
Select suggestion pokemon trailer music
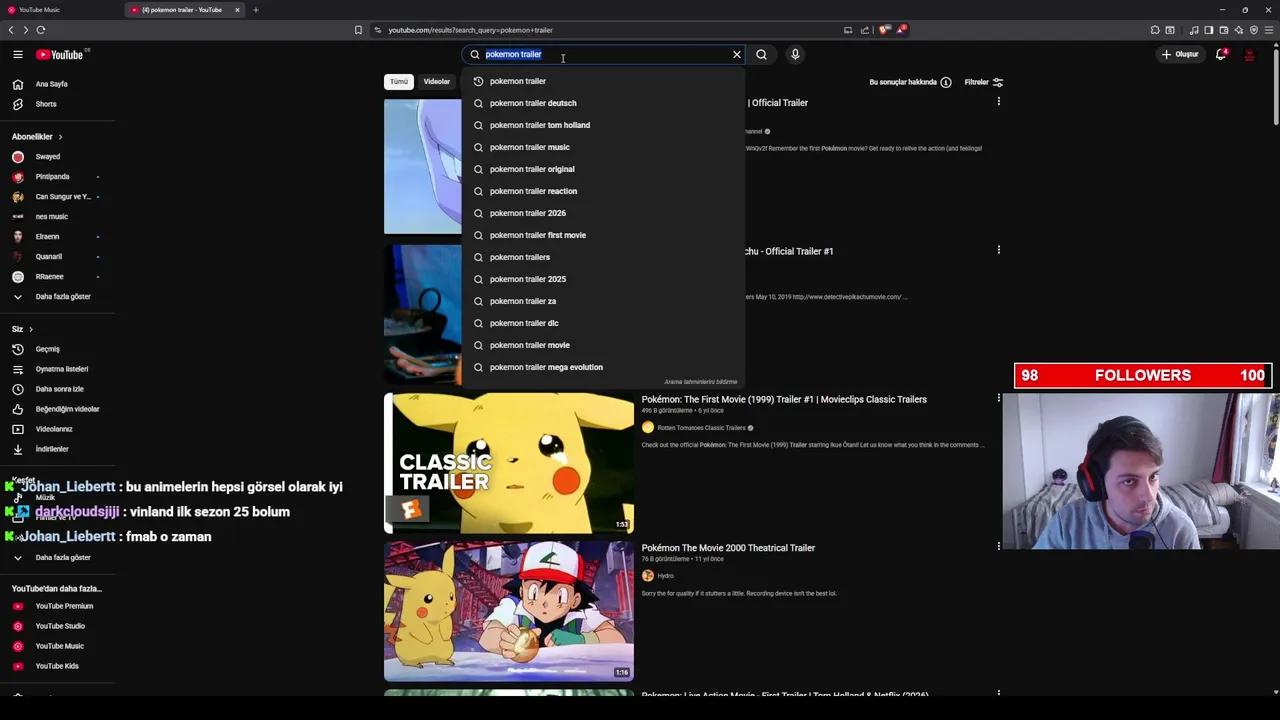click(x=603, y=147)
